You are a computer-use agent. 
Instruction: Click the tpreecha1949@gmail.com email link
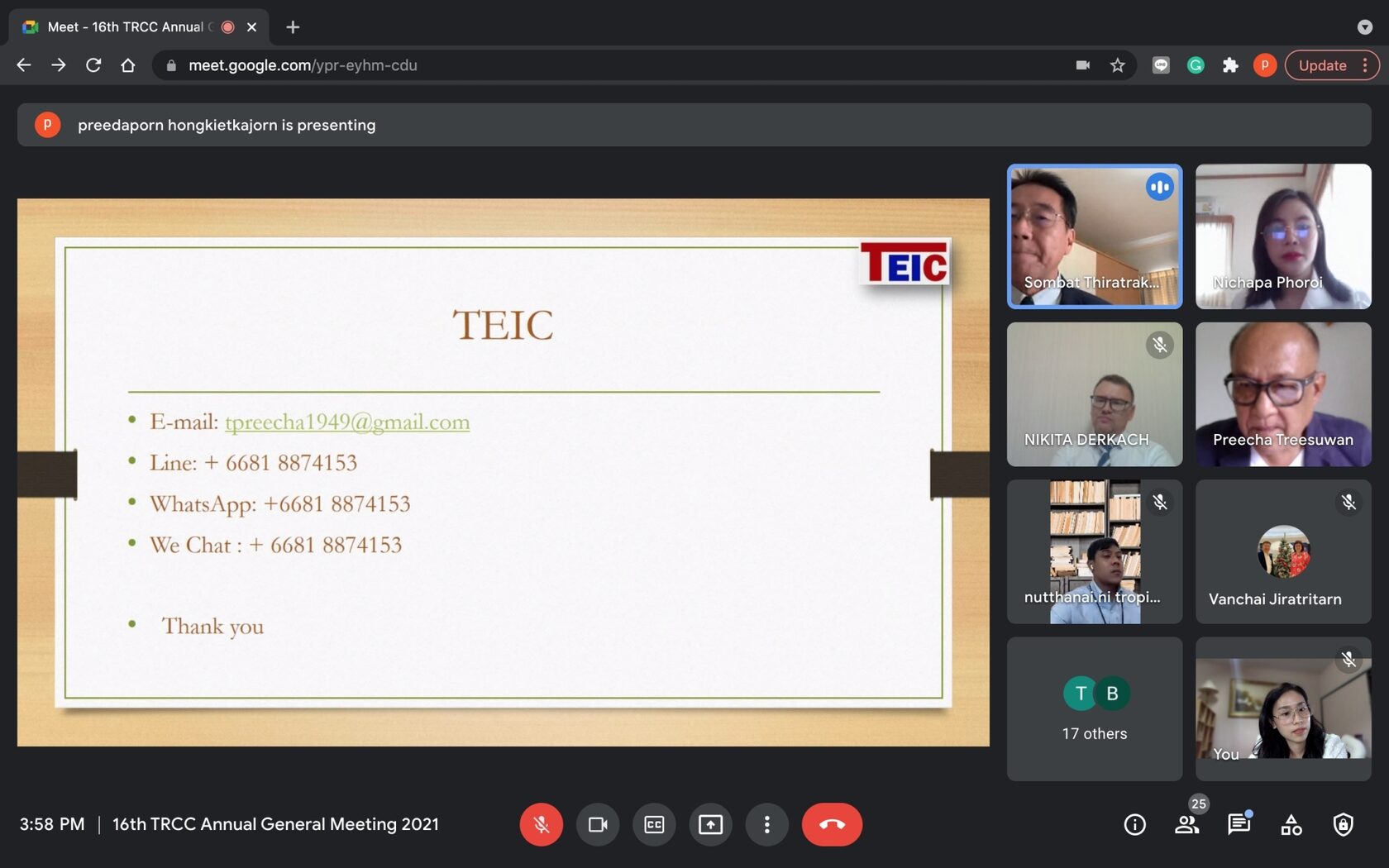click(x=347, y=422)
